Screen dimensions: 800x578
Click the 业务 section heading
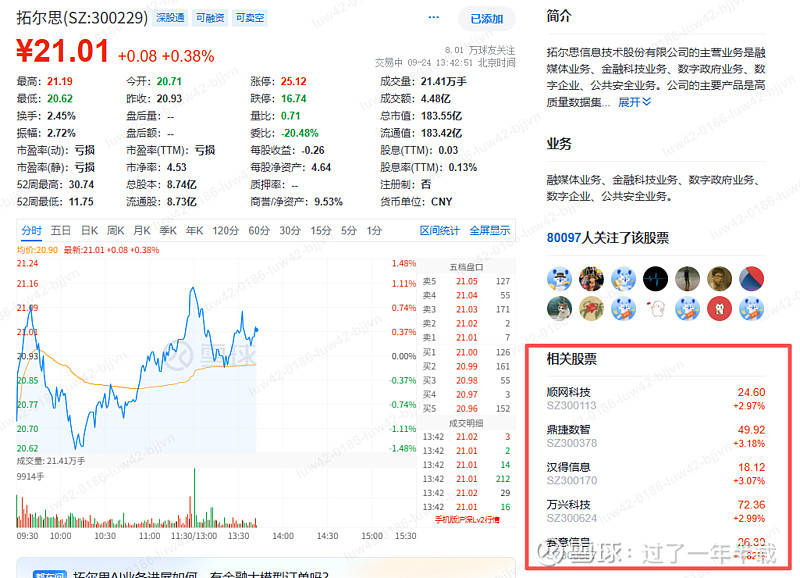click(559, 144)
